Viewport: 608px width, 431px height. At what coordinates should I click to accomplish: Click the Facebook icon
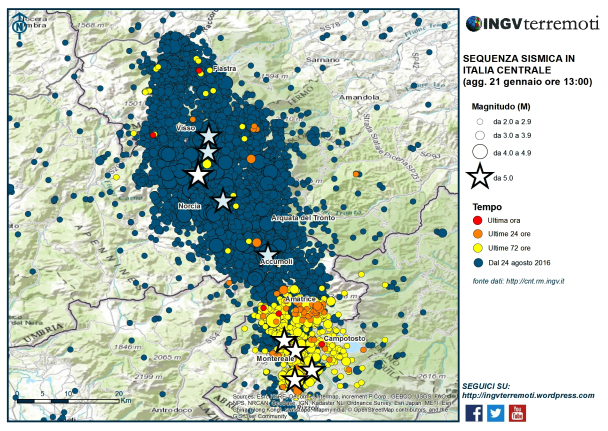click(x=474, y=413)
